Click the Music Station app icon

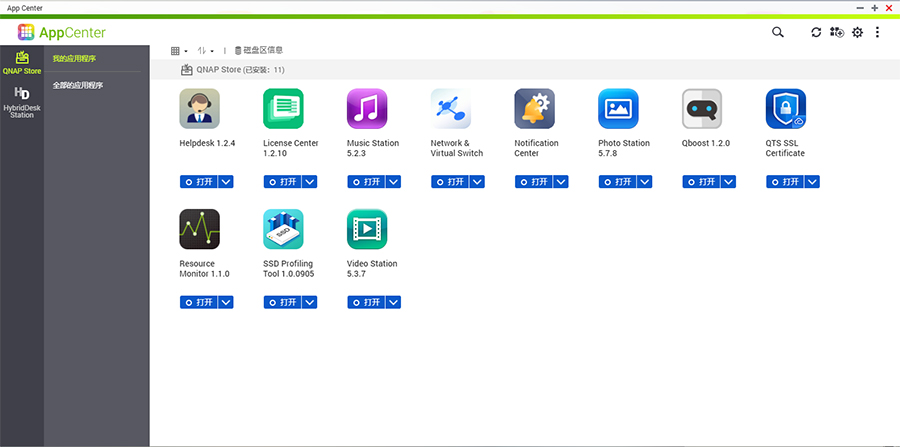[367, 109]
